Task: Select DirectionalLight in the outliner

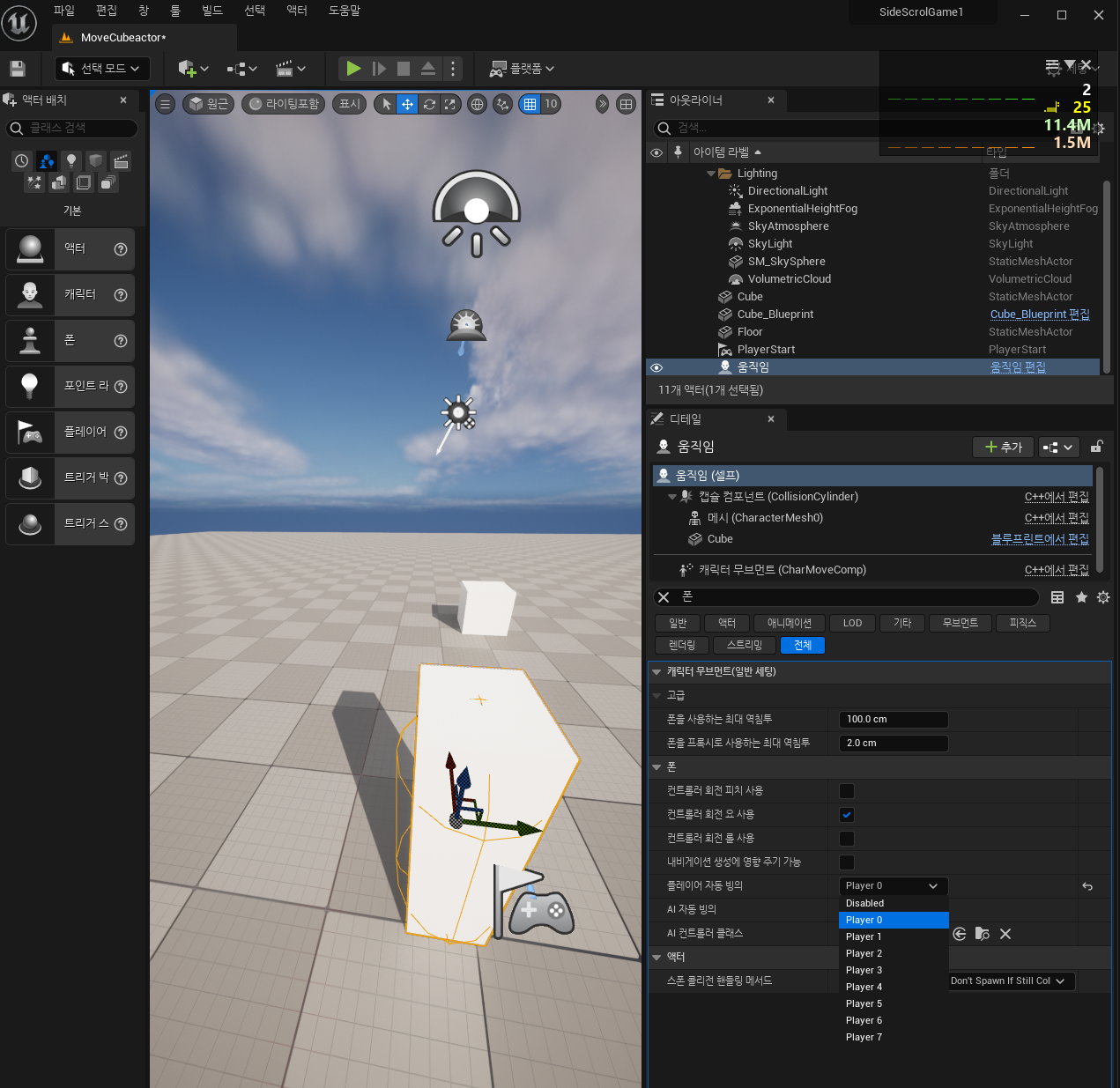Action: pos(787,191)
